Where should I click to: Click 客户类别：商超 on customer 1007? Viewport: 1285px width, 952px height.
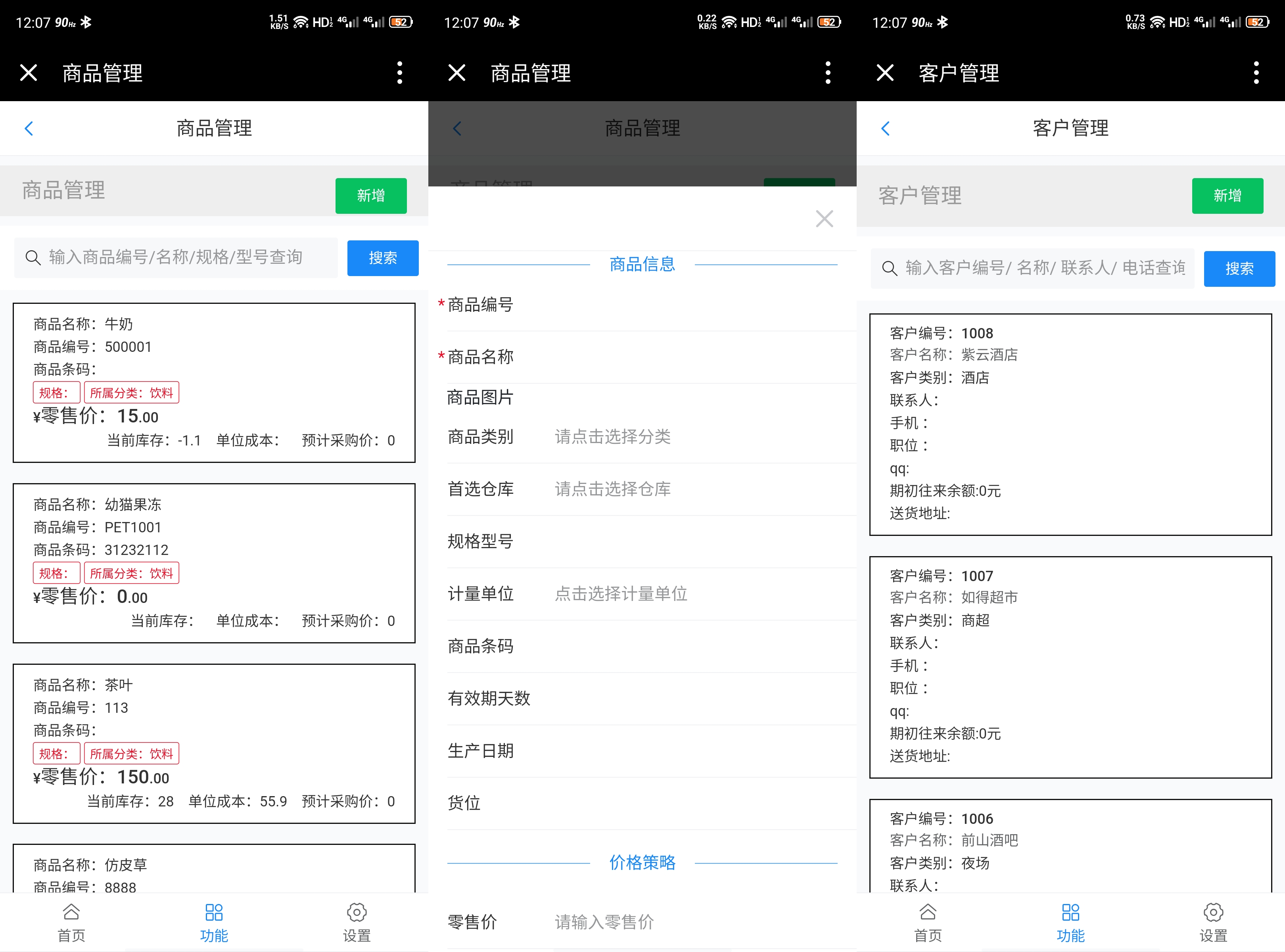(x=939, y=621)
